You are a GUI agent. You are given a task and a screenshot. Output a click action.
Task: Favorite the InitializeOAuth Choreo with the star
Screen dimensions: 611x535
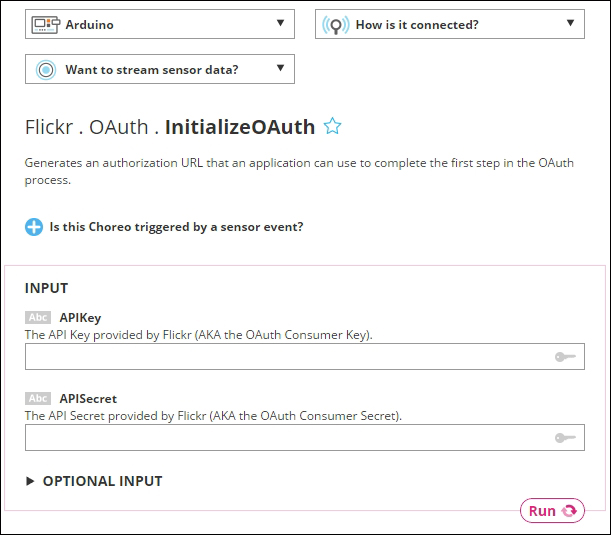(332, 126)
